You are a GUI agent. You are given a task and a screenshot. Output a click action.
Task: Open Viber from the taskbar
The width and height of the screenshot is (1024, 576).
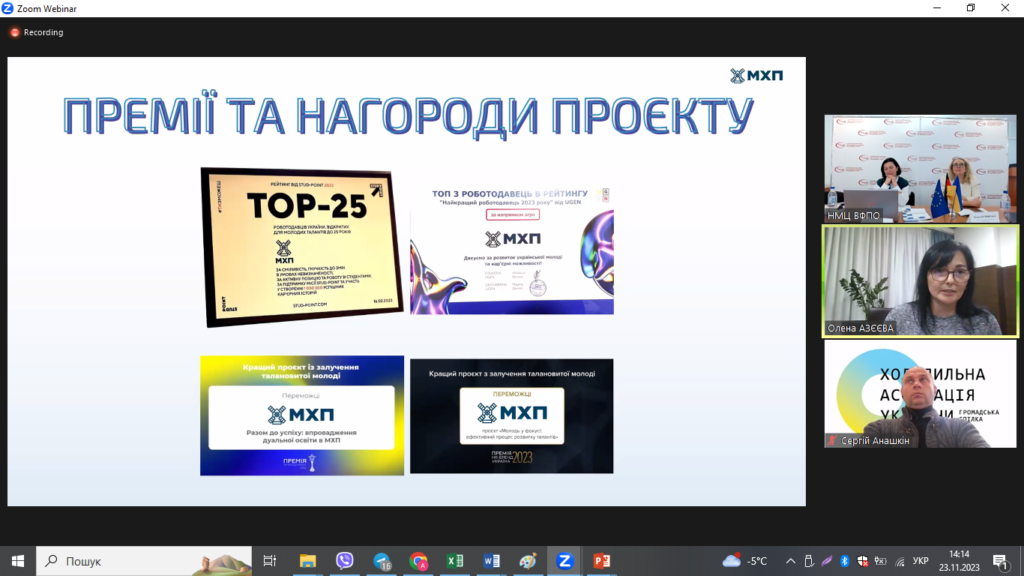point(345,561)
